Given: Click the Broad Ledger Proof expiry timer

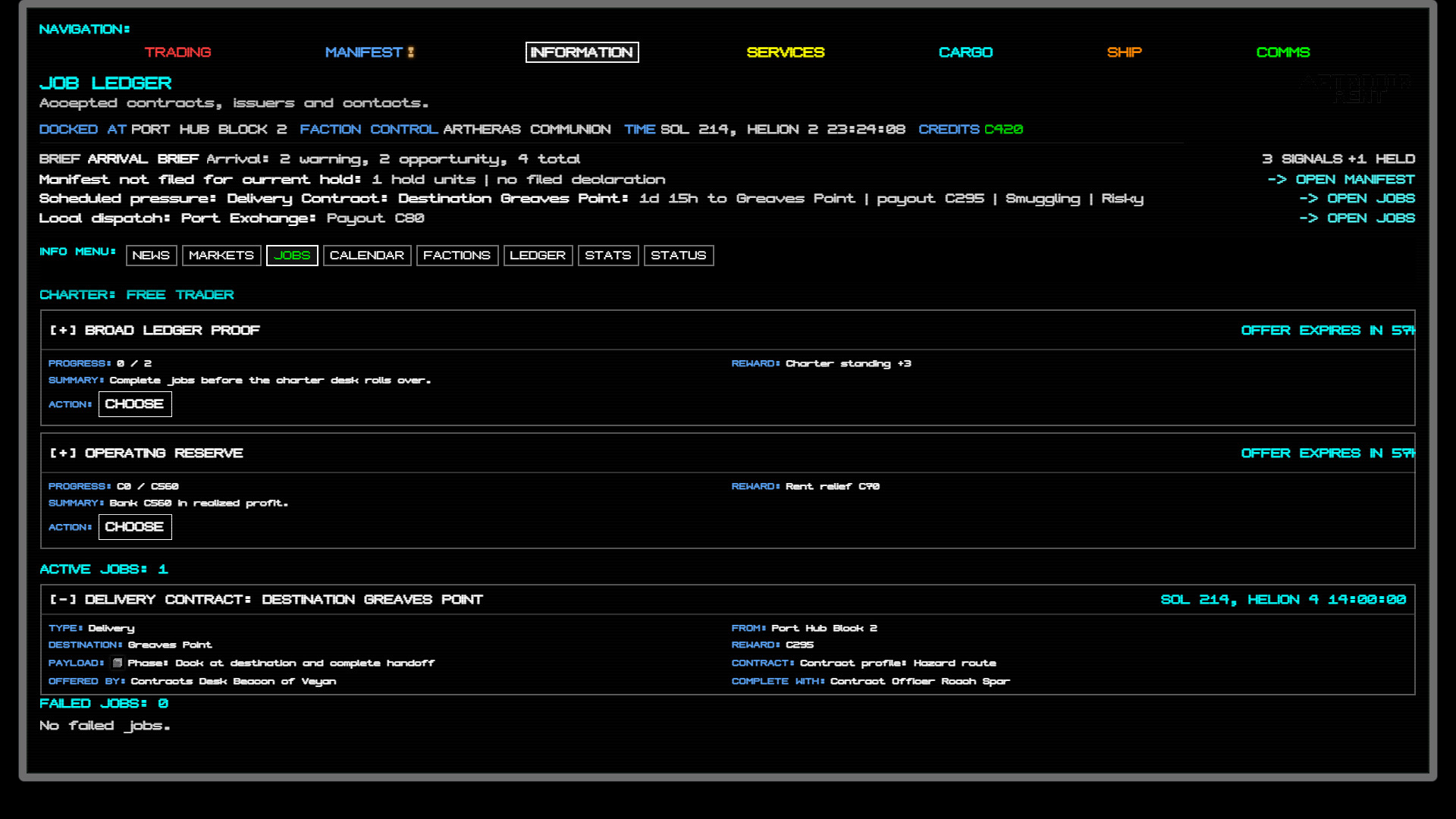Looking at the screenshot, I should click(x=1328, y=331).
